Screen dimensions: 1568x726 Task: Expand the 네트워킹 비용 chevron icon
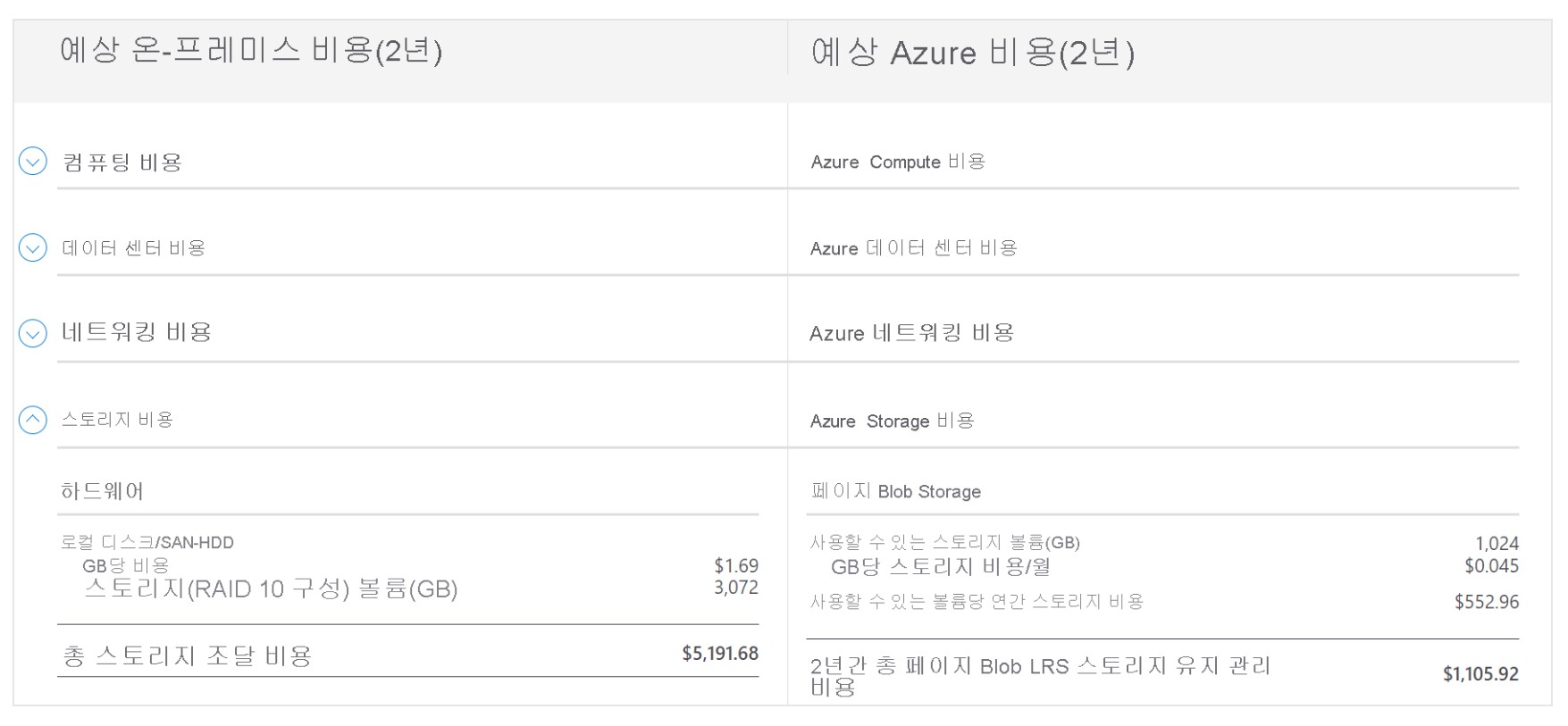pyautogui.click(x=33, y=333)
